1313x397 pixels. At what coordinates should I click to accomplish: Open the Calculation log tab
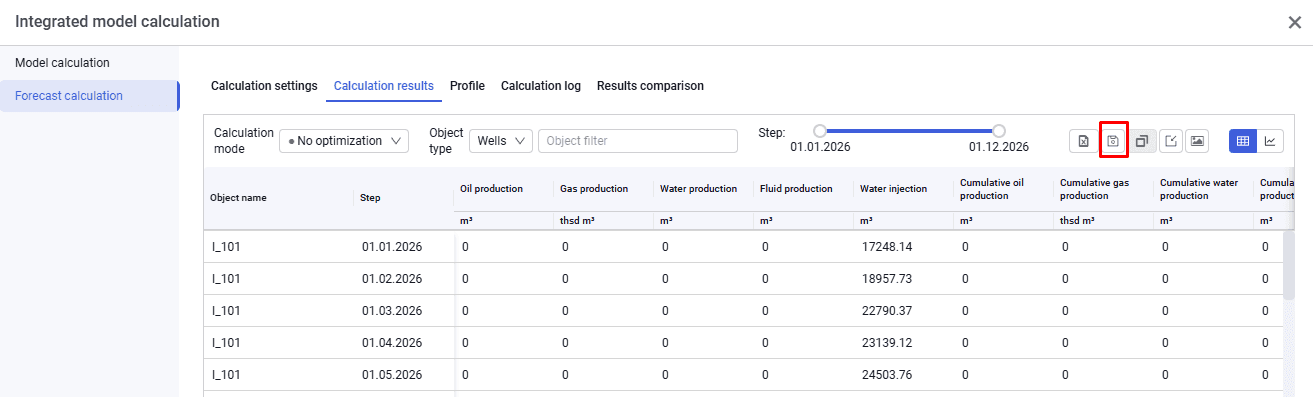click(541, 86)
